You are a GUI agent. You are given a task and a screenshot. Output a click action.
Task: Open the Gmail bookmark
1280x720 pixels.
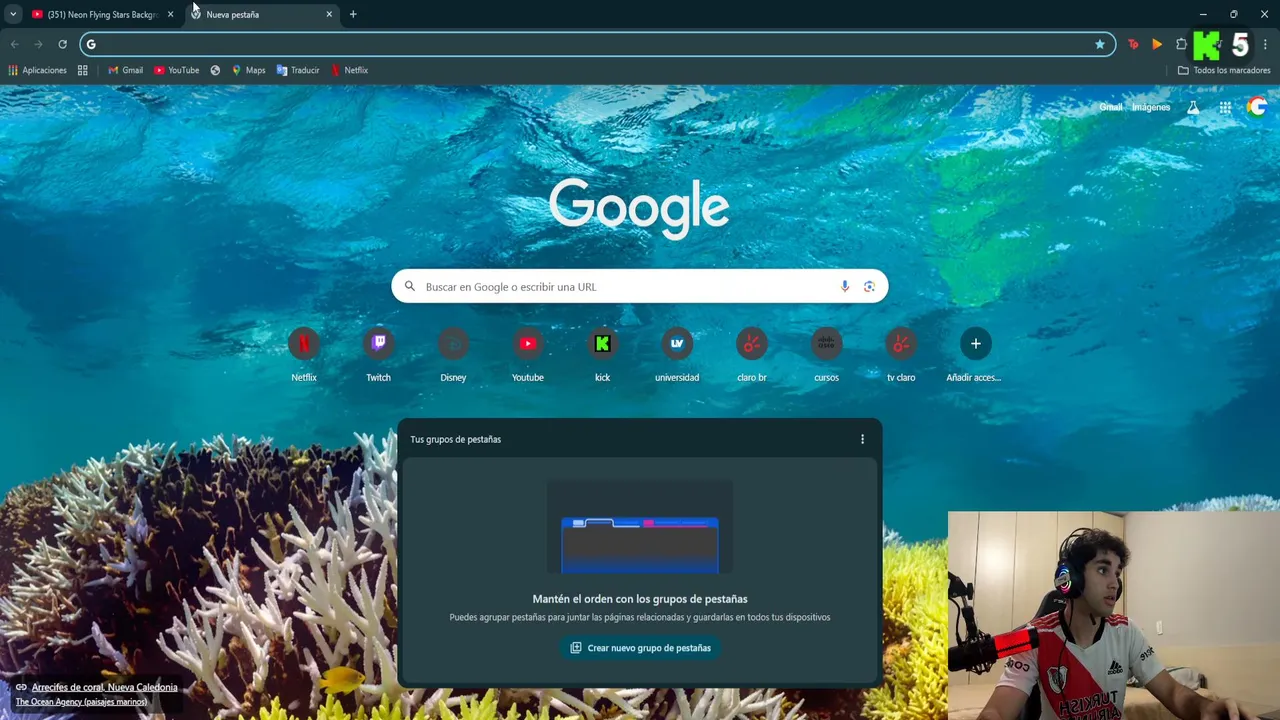coord(125,70)
